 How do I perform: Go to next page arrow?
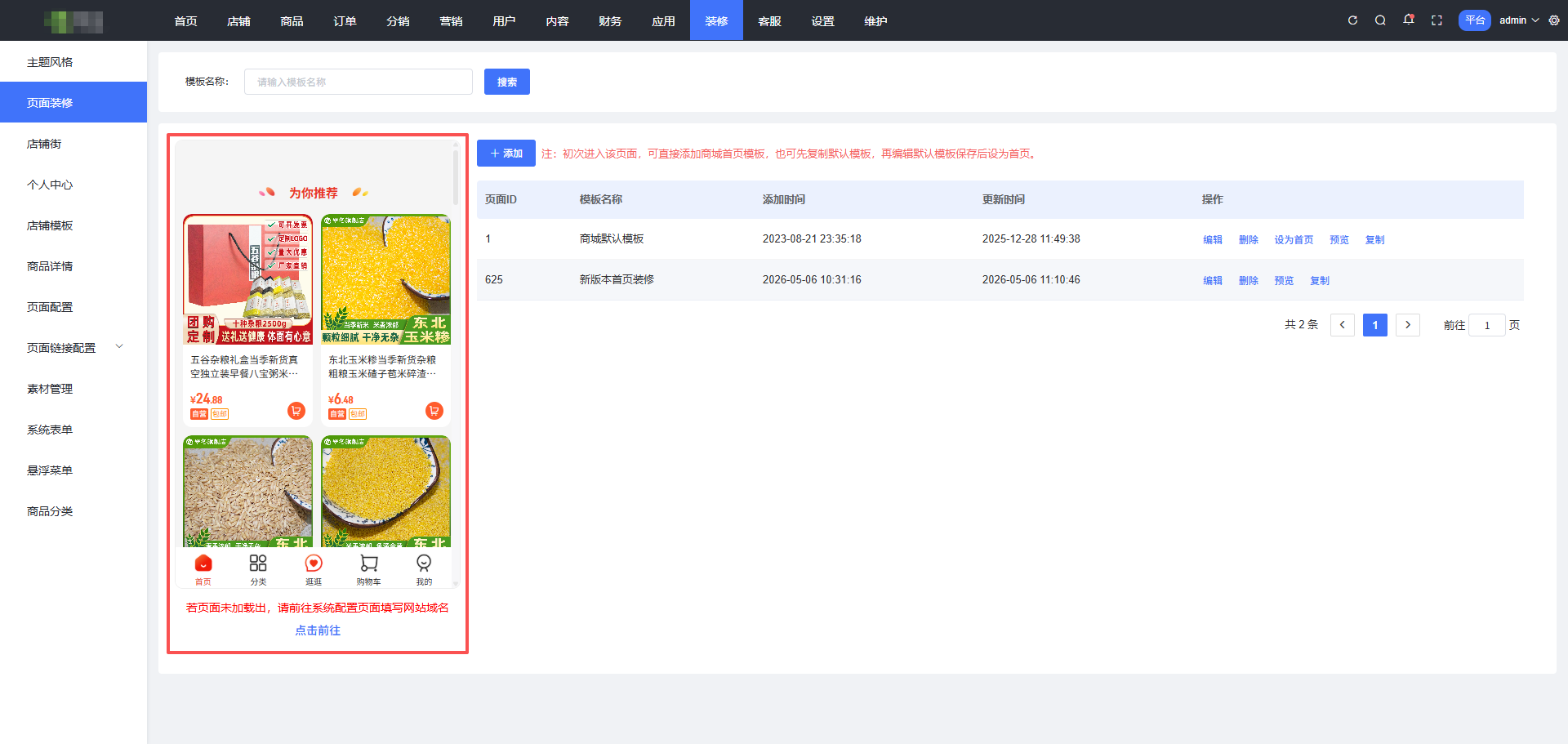click(x=1408, y=325)
